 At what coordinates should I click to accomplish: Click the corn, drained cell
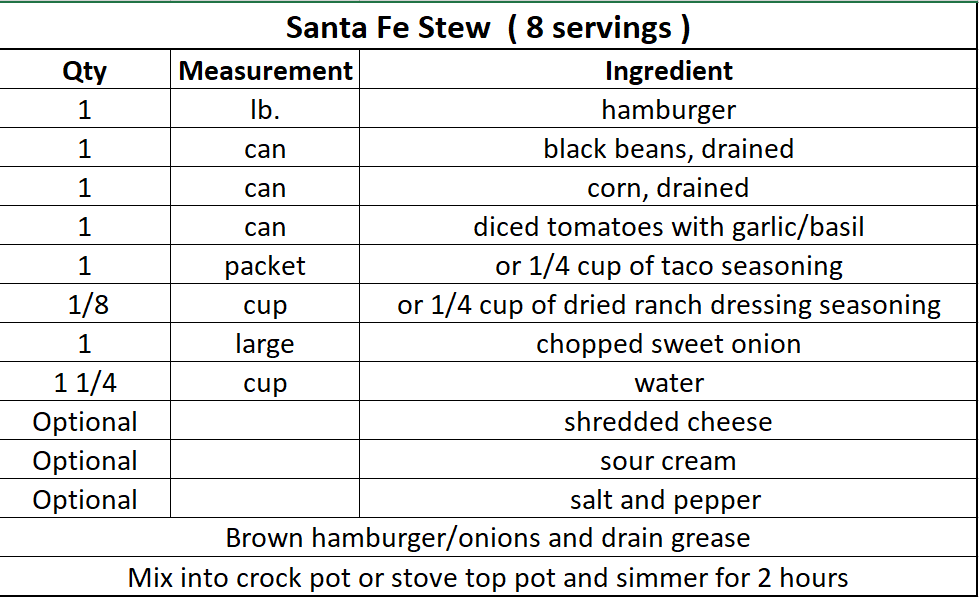pyautogui.click(x=668, y=188)
